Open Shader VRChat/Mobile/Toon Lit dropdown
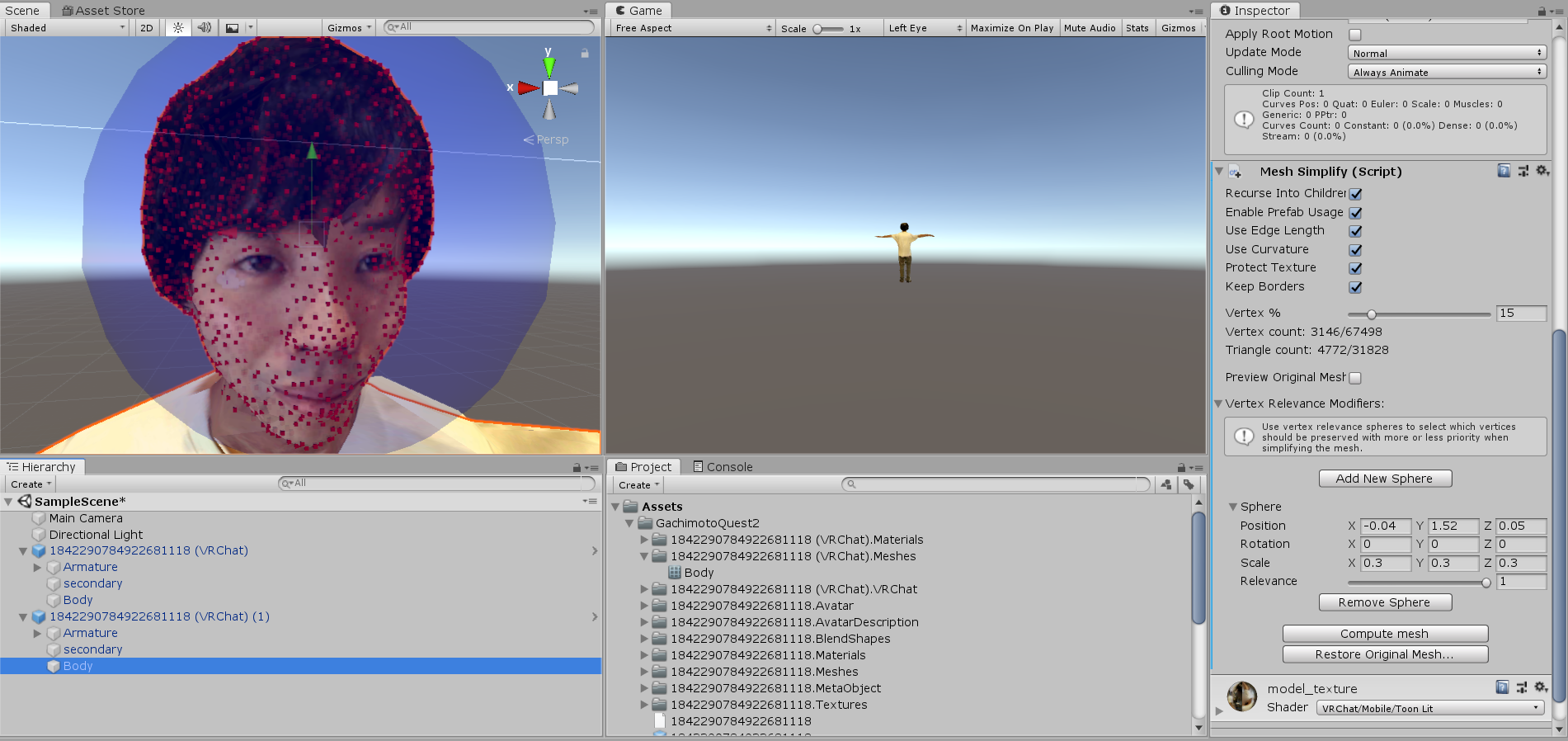This screenshot has width=1568, height=741. tap(1429, 708)
